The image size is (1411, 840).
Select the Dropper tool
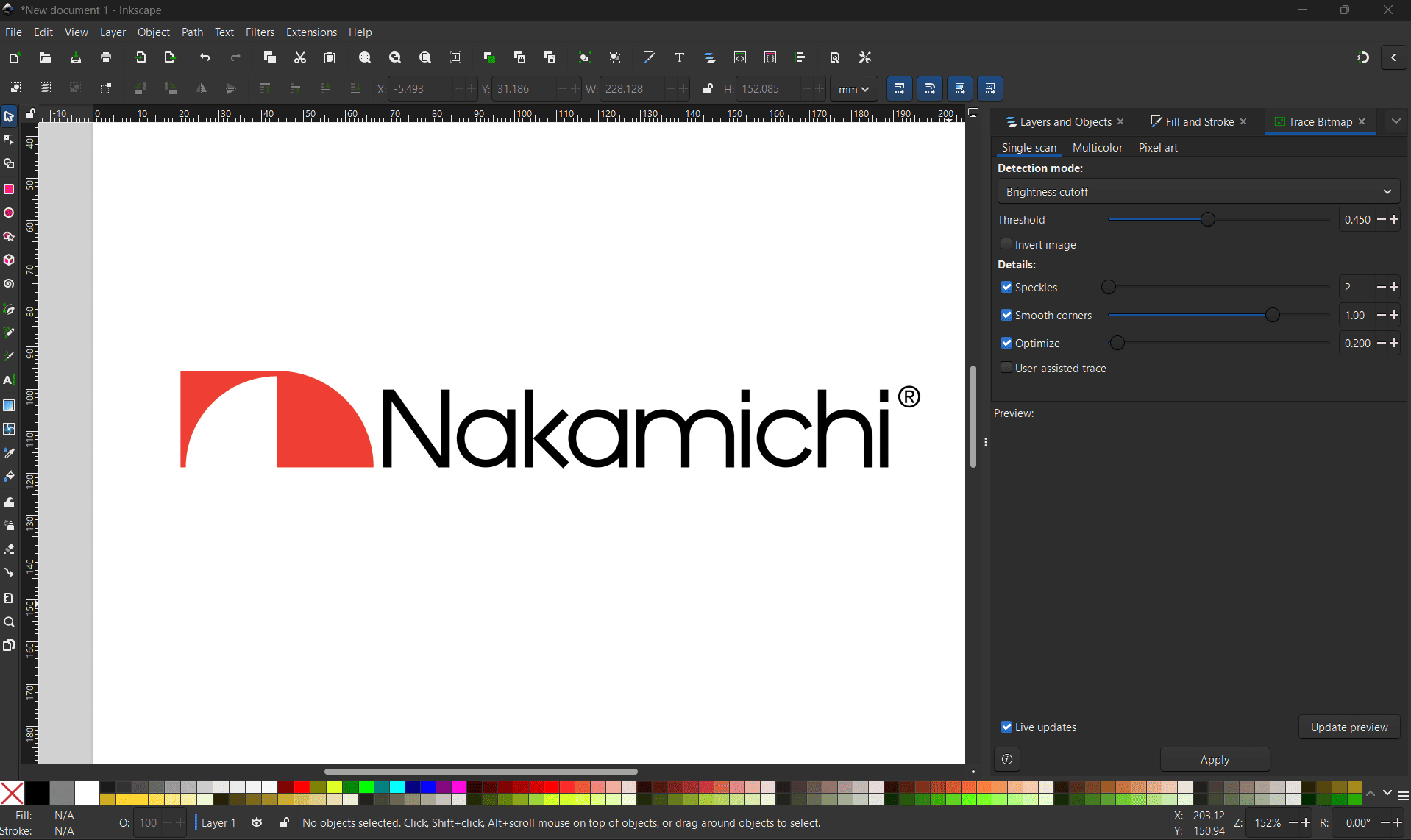(x=9, y=452)
